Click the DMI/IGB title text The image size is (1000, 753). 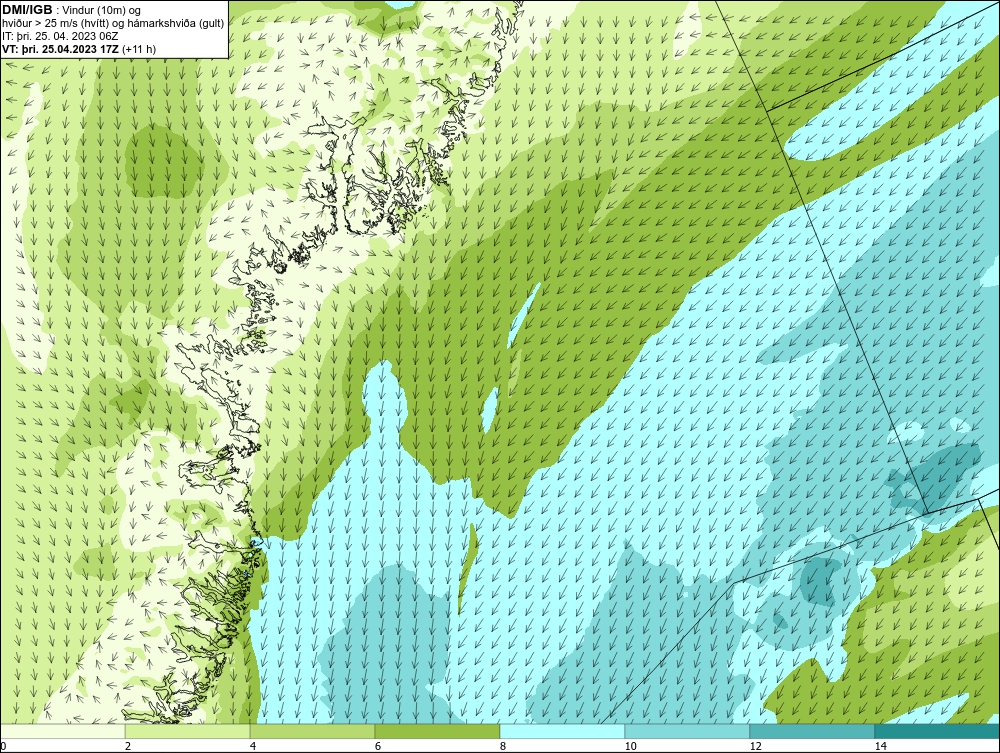[x=27, y=10]
